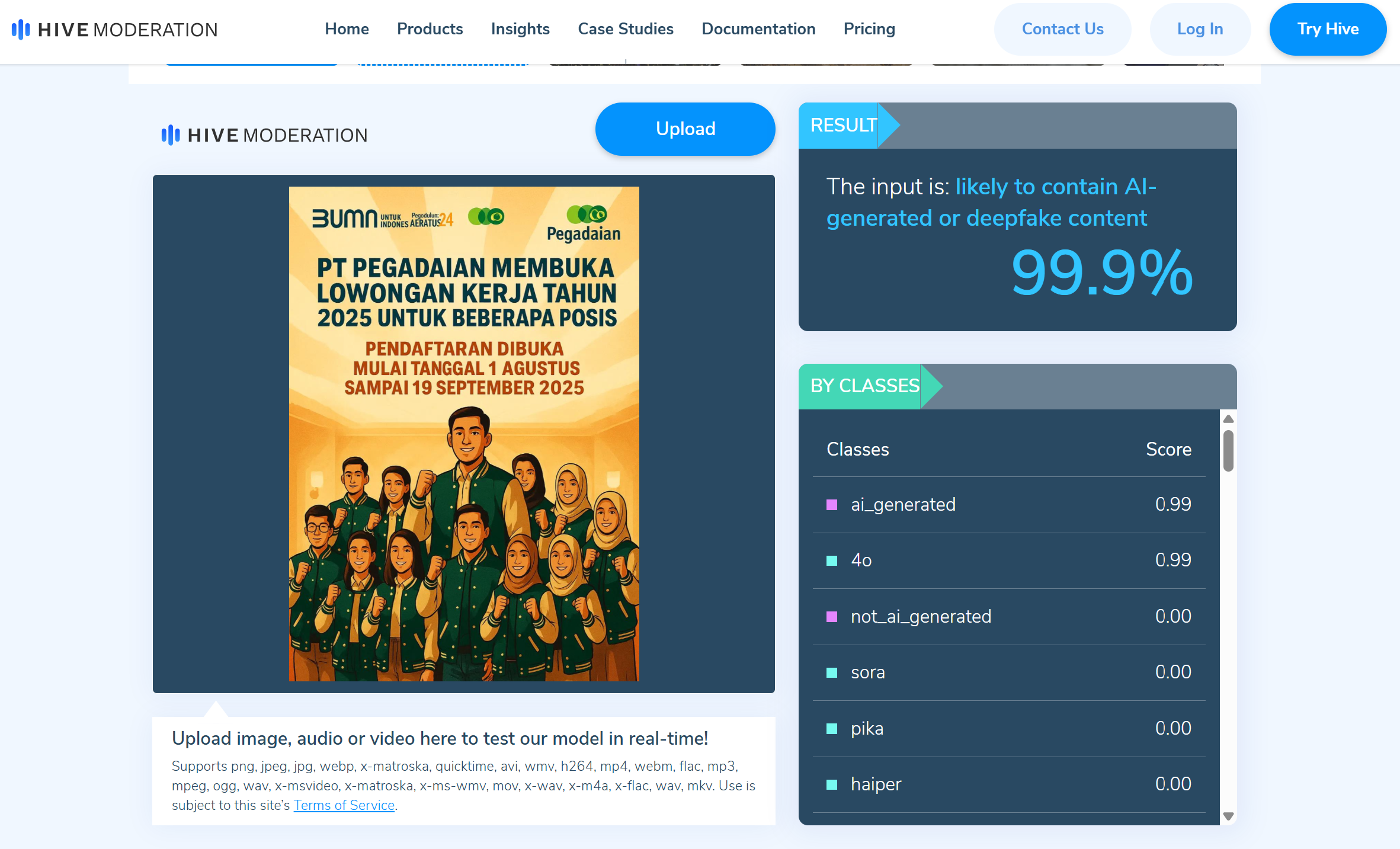The width and height of the screenshot is (1400, 849).
Task: Click the 'likely to contain AI-generated' result text
Action: click(992, 202)
